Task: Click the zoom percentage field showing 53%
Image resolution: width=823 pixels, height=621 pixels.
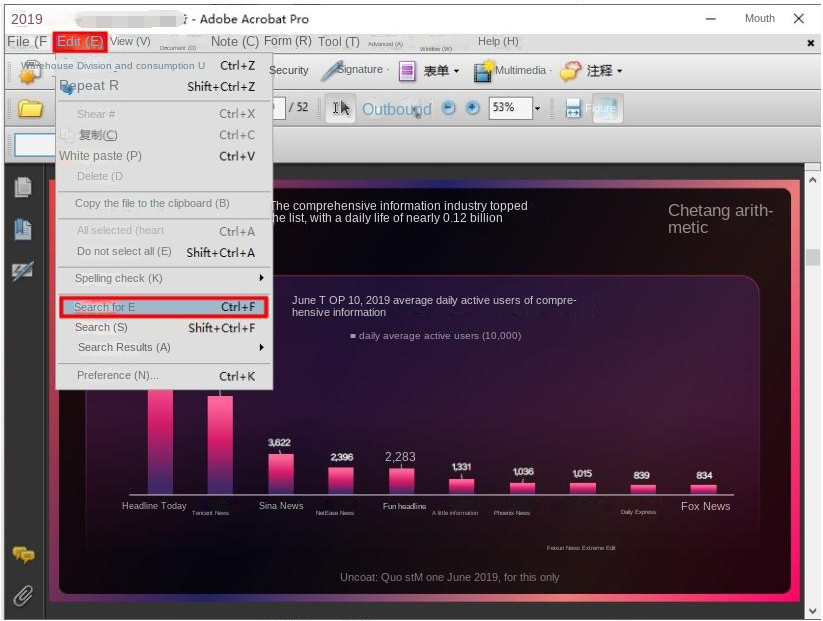Action: [508, 108]
